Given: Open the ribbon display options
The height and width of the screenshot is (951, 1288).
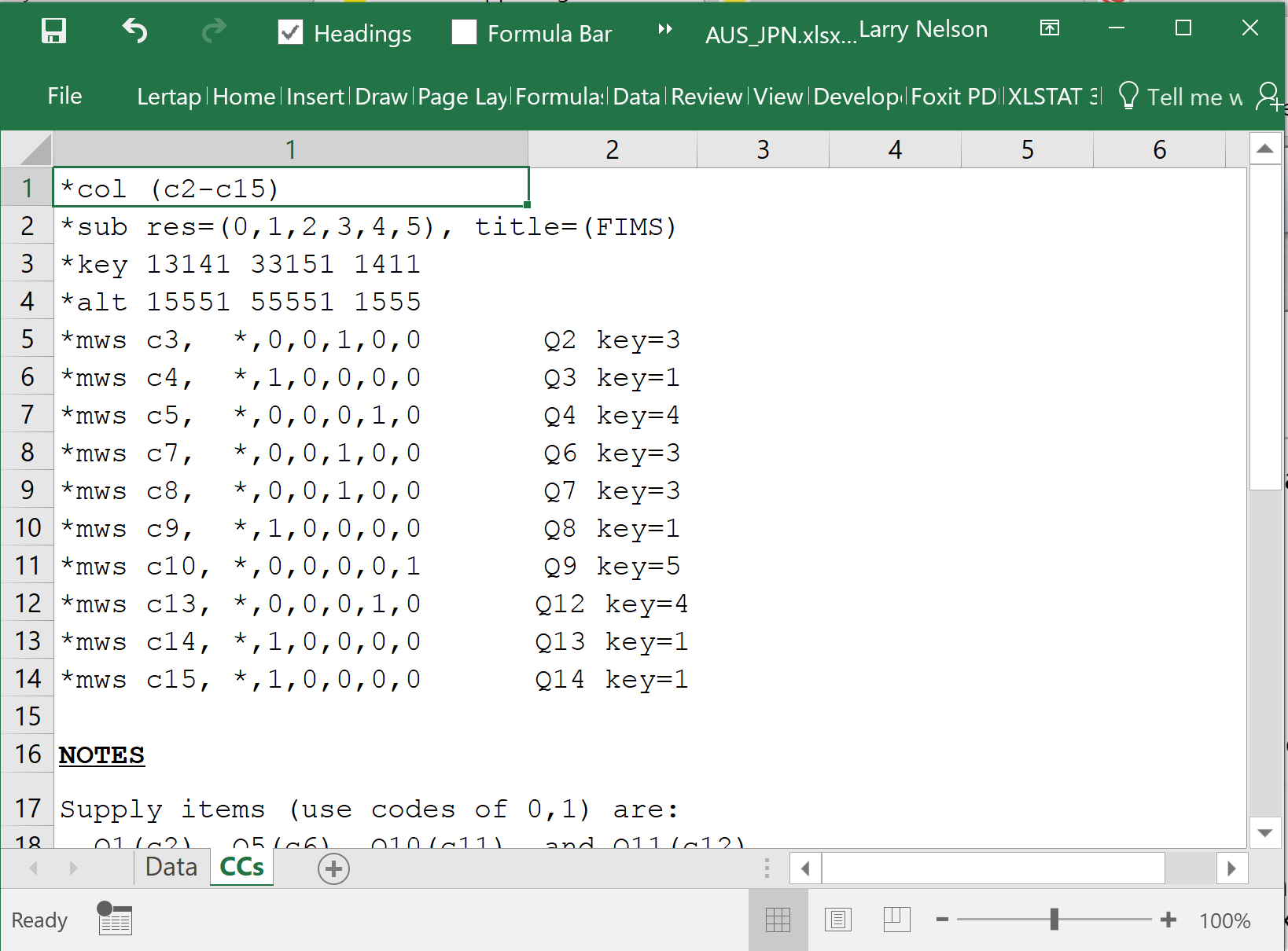Looking at the screenshot, I should (1050, 29).
